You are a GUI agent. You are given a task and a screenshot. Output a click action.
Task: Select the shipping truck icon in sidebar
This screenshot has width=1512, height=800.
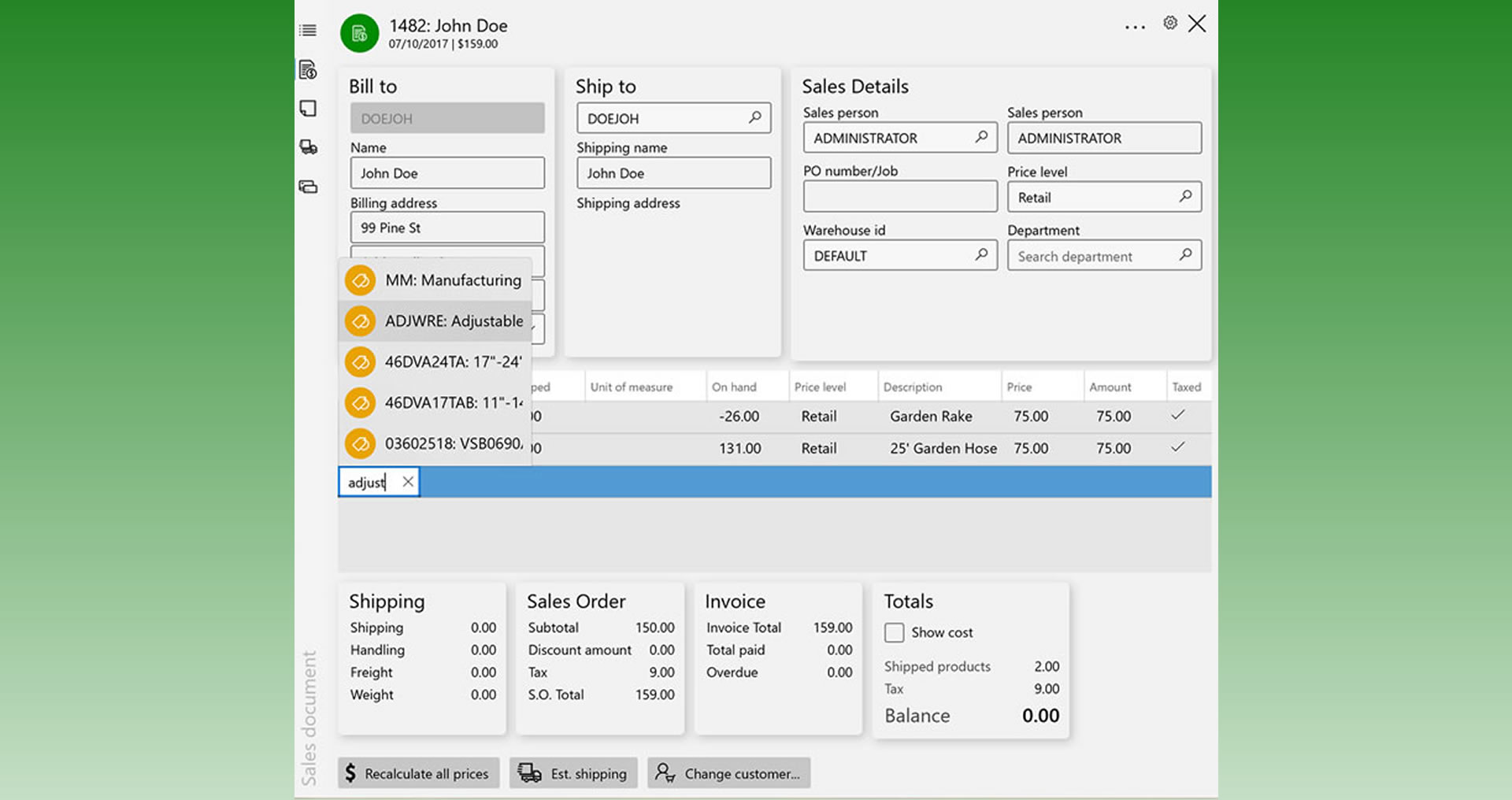[x=307, y=147]
